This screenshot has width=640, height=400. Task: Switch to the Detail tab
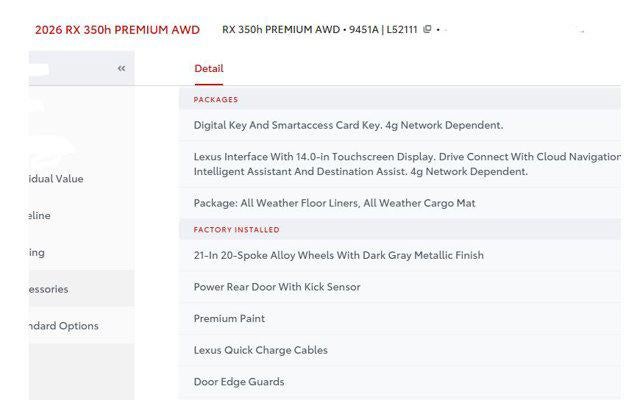(x=208, y=69)
